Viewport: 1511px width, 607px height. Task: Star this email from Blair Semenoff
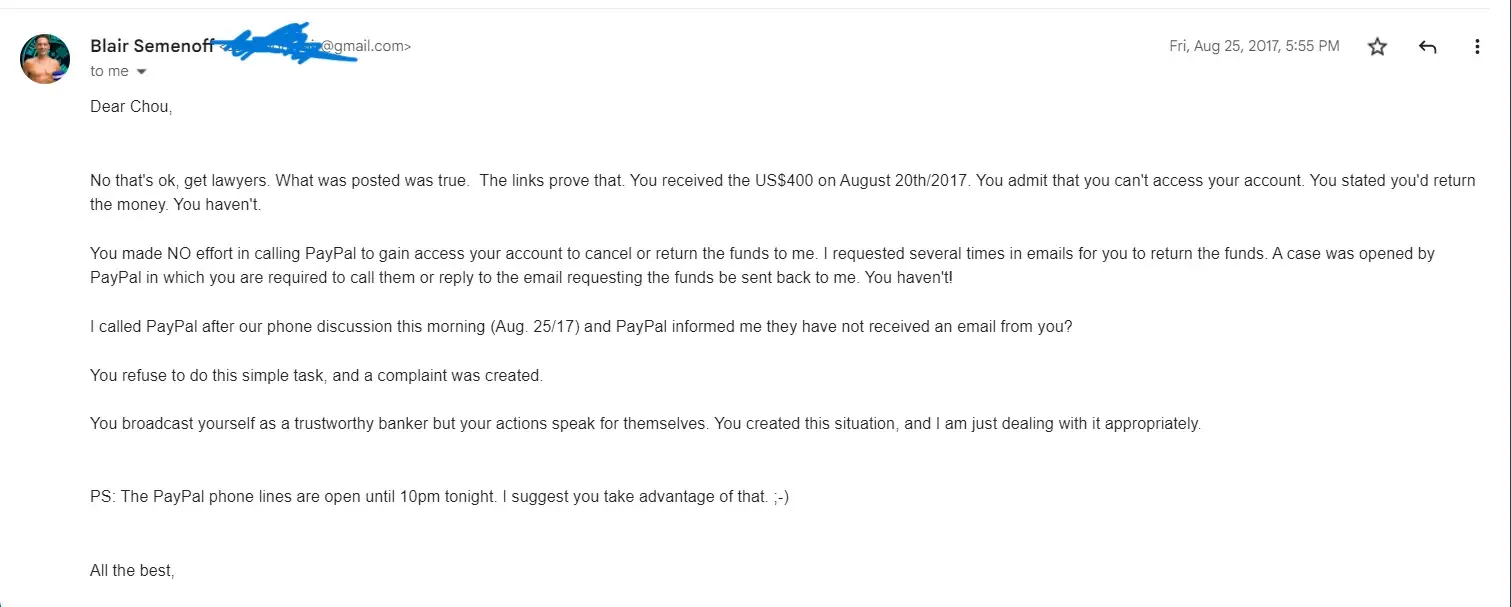point(1377,47)
